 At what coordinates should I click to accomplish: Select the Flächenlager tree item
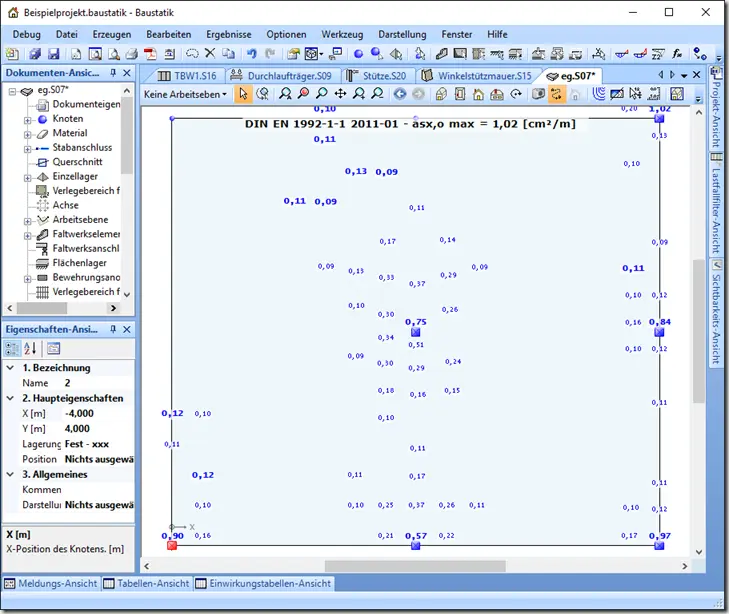coord(79,263)
